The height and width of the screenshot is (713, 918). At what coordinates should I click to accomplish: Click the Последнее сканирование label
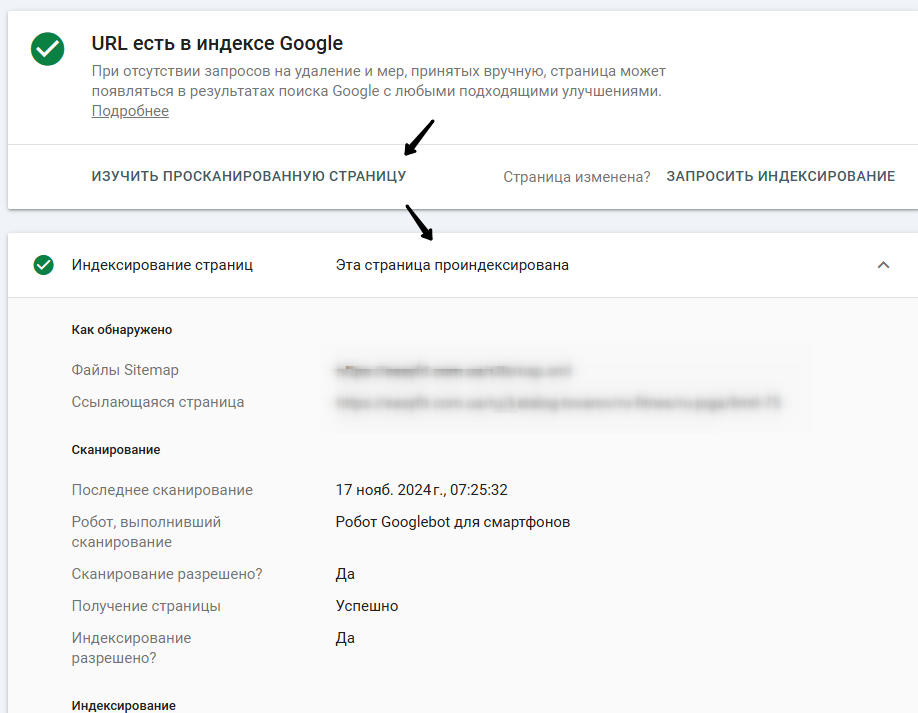click(x=162, y=490)
